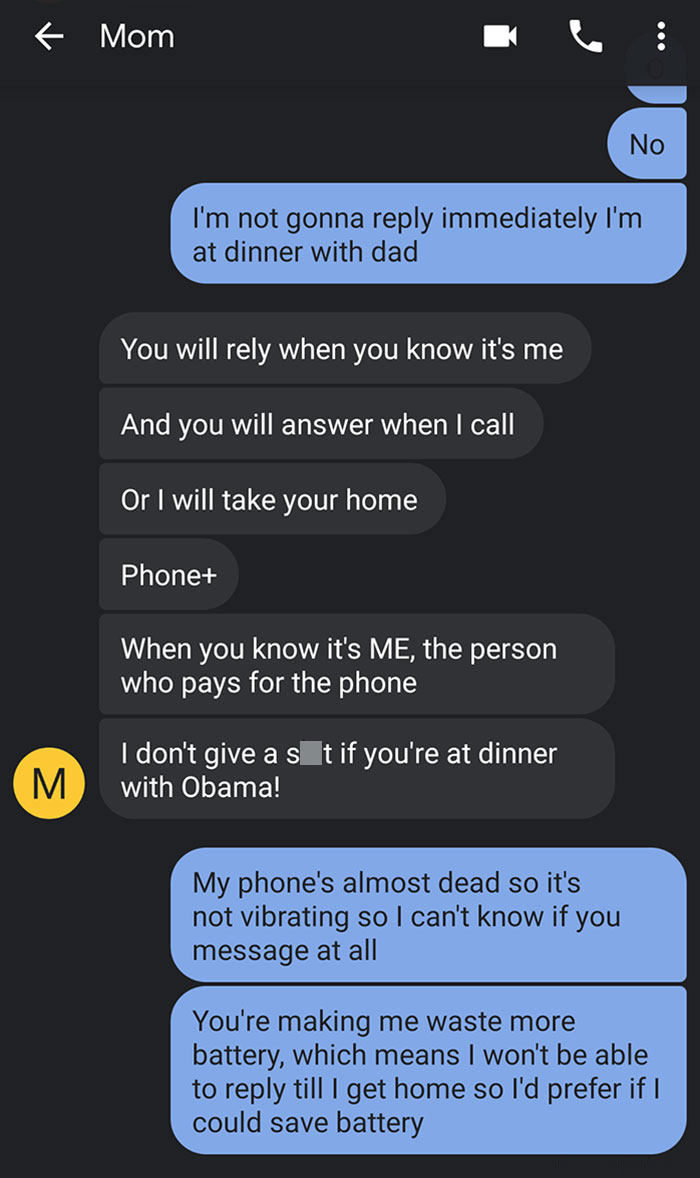Open the Mom contact name header
700x1178 pixels.
click(x=137, y=36)
